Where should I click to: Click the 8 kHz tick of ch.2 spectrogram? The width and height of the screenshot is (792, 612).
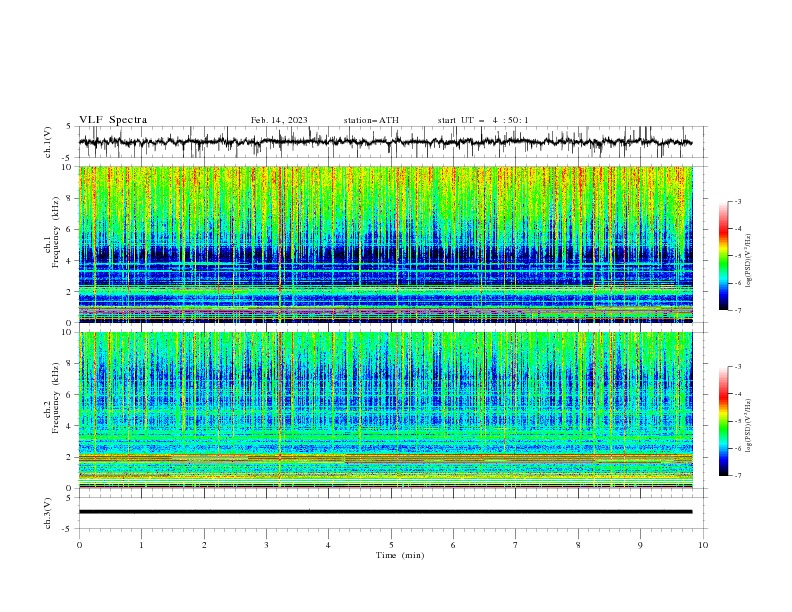click(71, 364)
